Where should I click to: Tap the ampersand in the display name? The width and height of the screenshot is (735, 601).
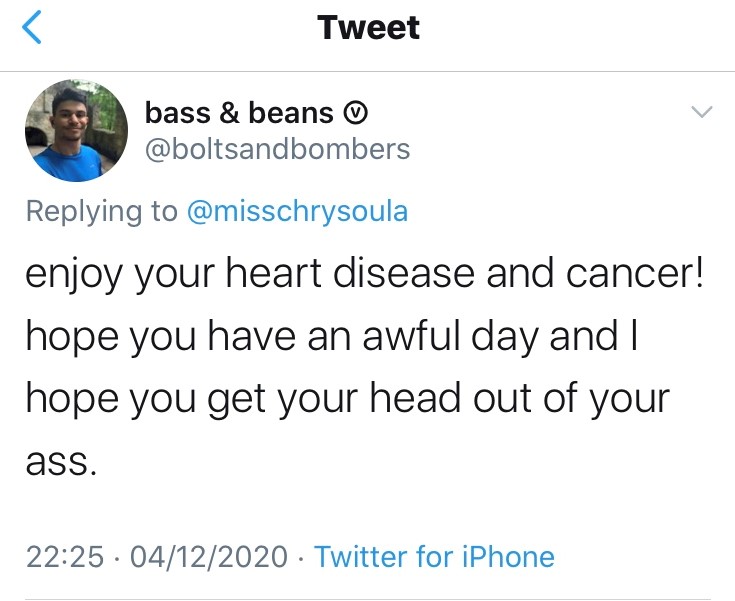coord(226,113)
